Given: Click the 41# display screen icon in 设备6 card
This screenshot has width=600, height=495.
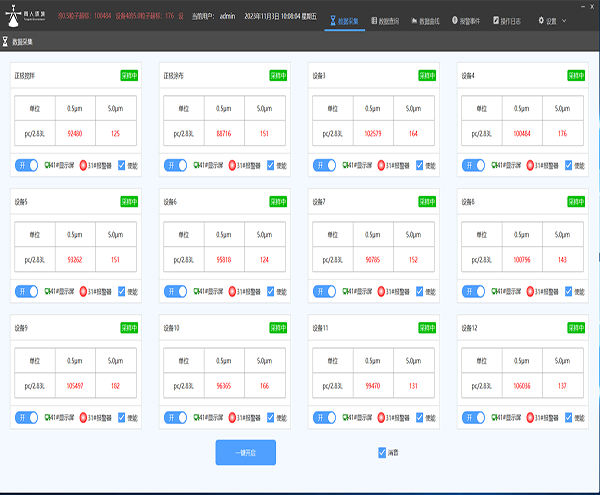Looking at the screenshot, I should pos(196,291).
